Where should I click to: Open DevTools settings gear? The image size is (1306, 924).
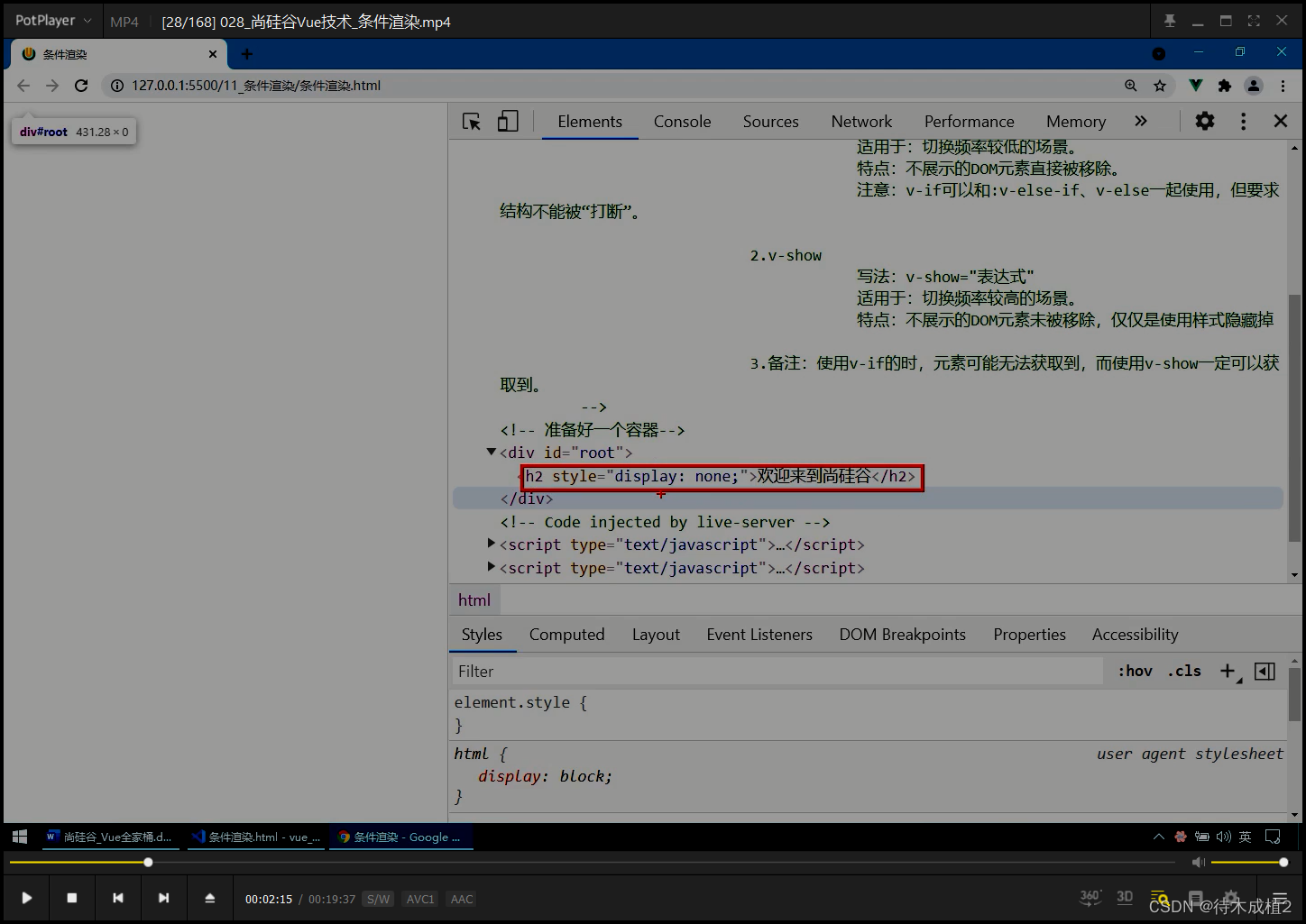click(1205, 121)
